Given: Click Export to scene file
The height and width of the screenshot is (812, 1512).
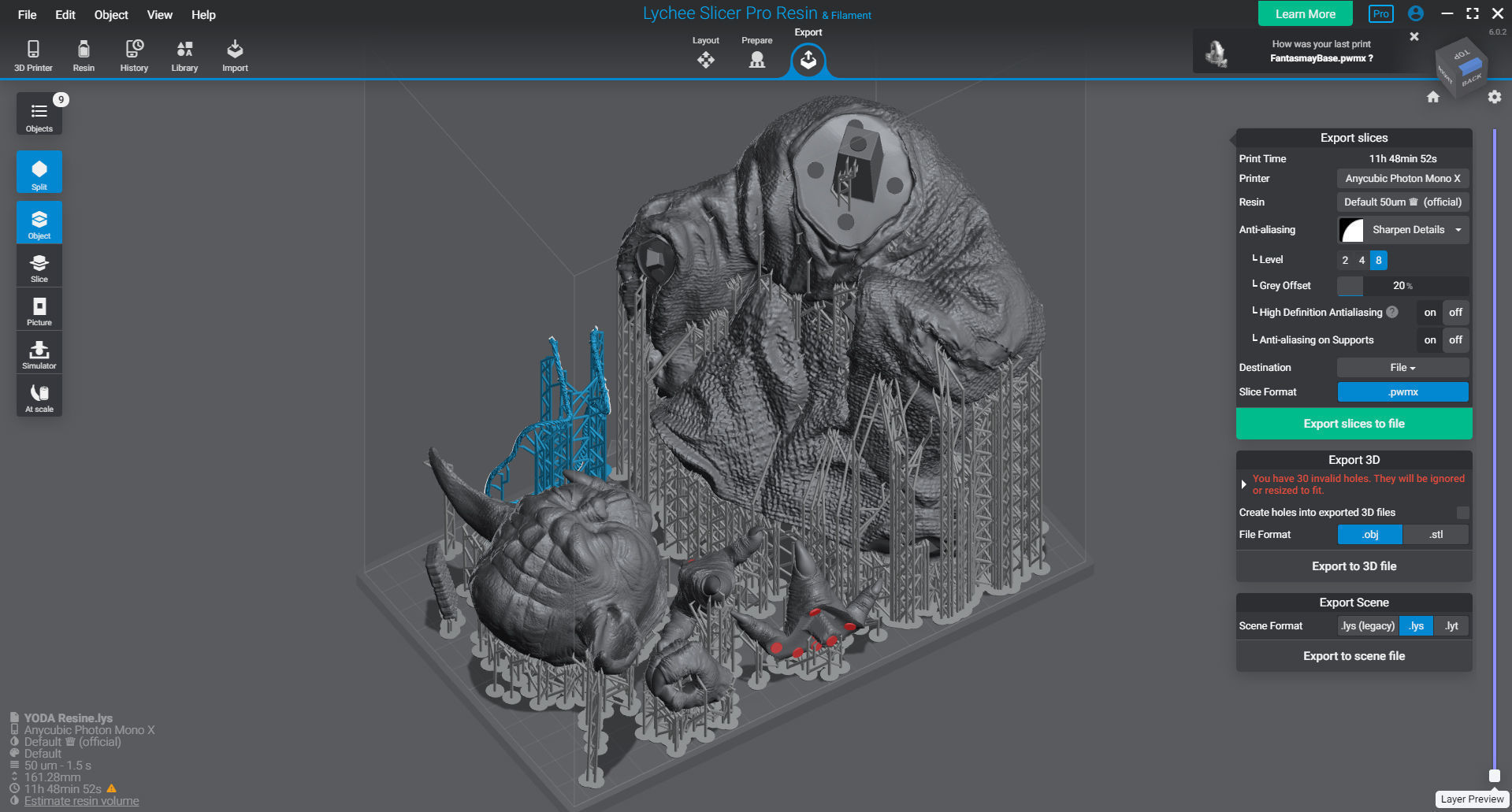Looking at the screenshot, I should coord(1354,656).
